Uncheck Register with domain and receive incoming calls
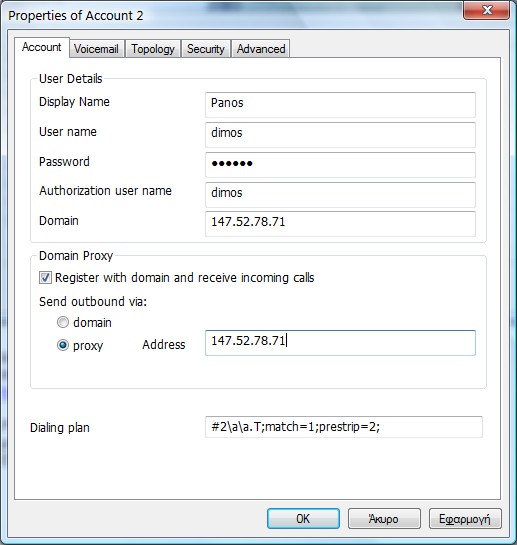The width and height of the screenshot is (517, 545). (x=45, y=278)
